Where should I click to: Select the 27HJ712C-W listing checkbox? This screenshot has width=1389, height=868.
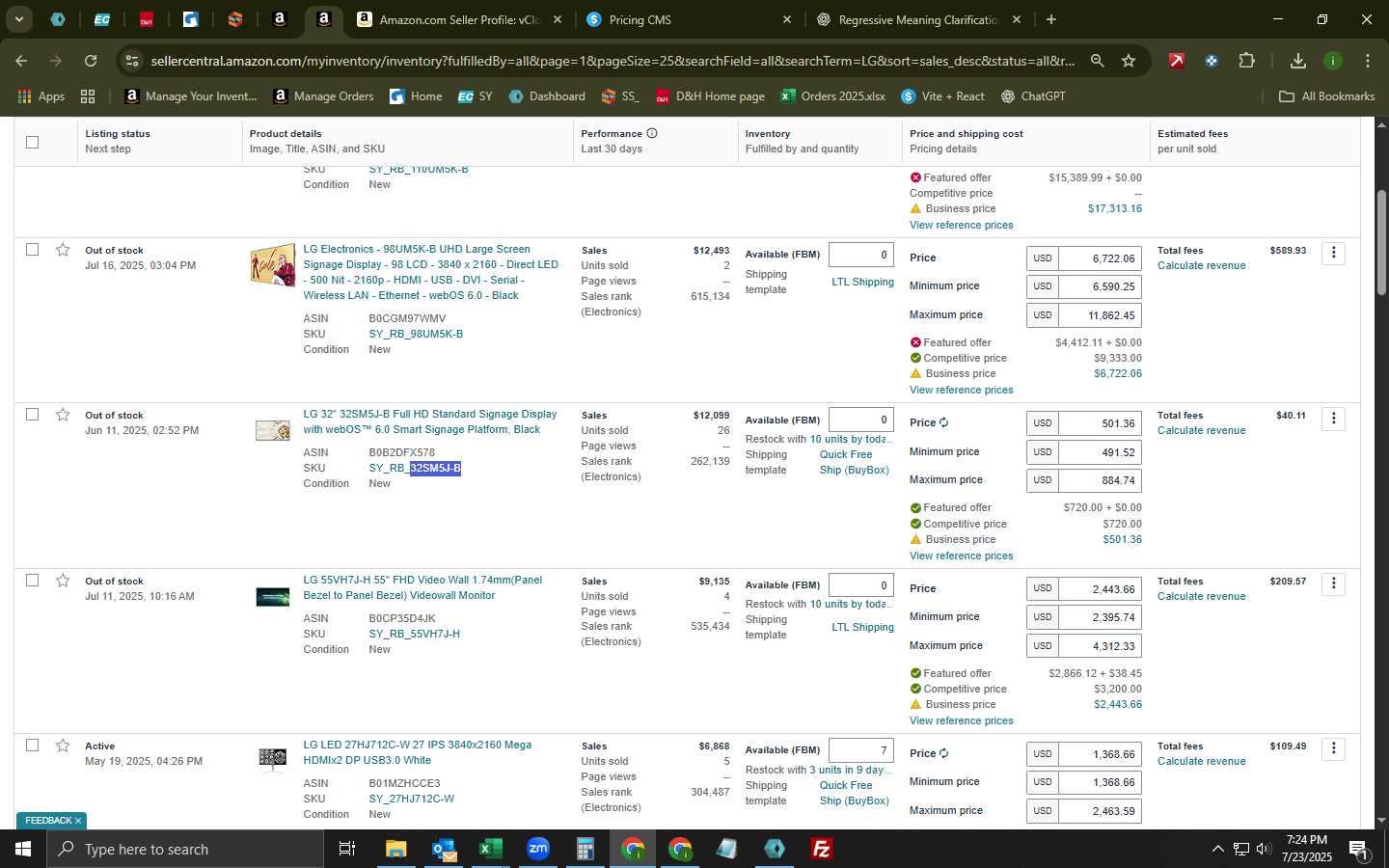point(33,745)
